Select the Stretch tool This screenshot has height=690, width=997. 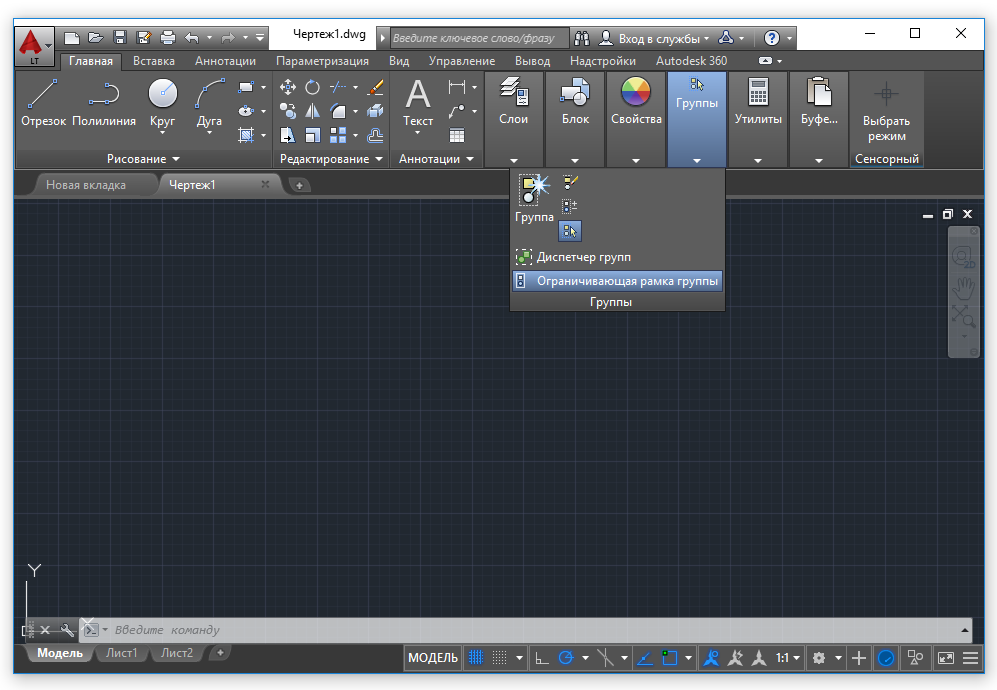point(287,135)
